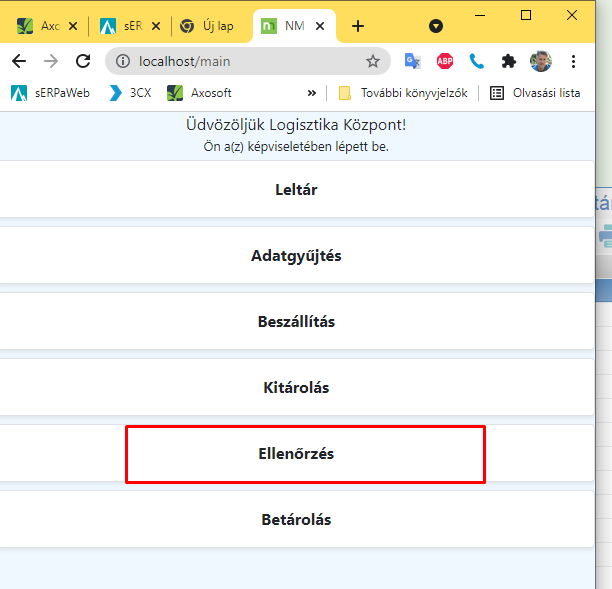
Task: Close the NM browser tab
Action: (x=320, y=26)
